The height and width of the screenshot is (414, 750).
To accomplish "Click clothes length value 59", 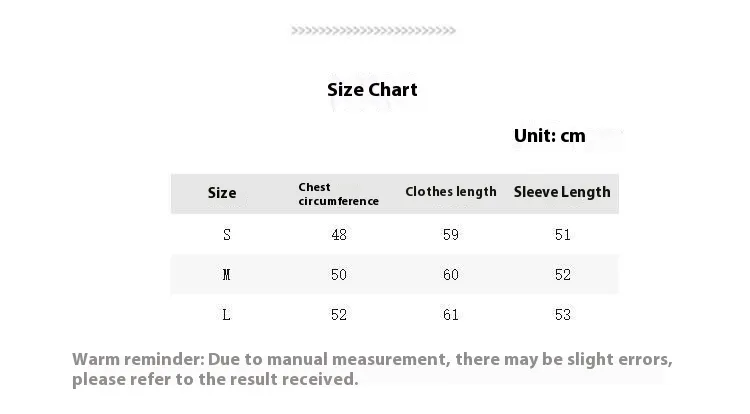I will point(451,235).
